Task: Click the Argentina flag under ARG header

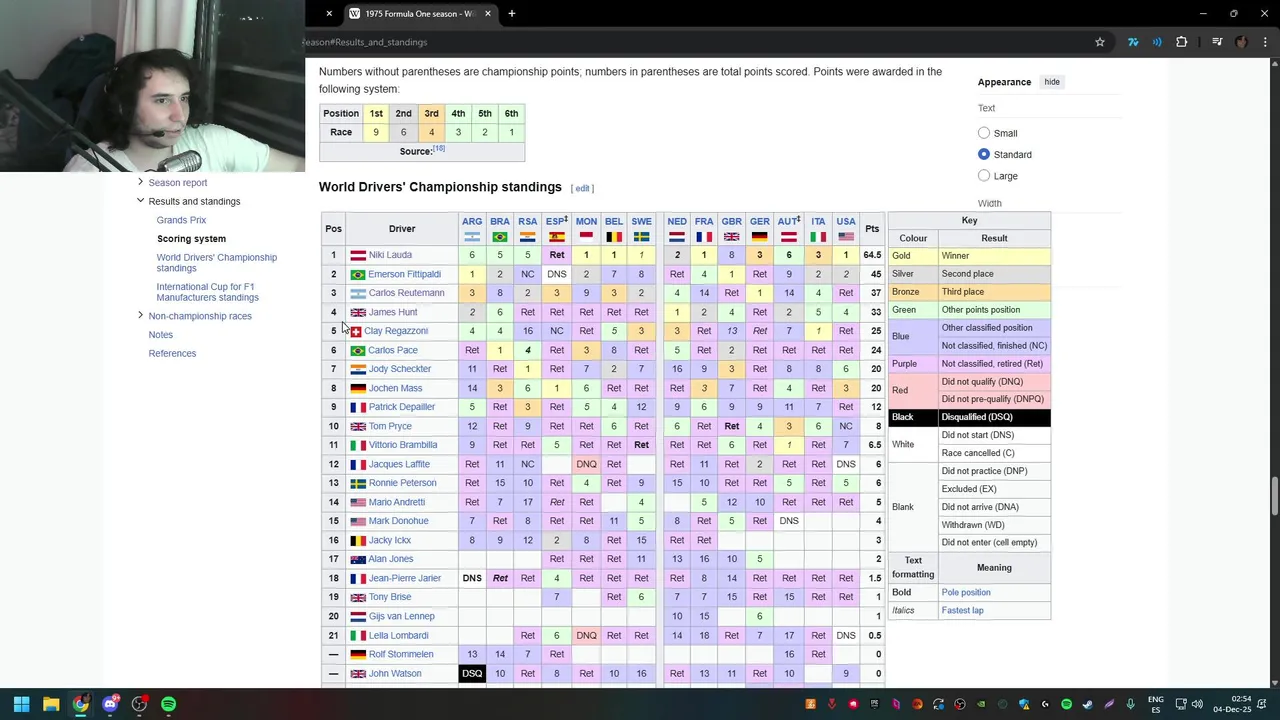Action: tap(472, 237)
